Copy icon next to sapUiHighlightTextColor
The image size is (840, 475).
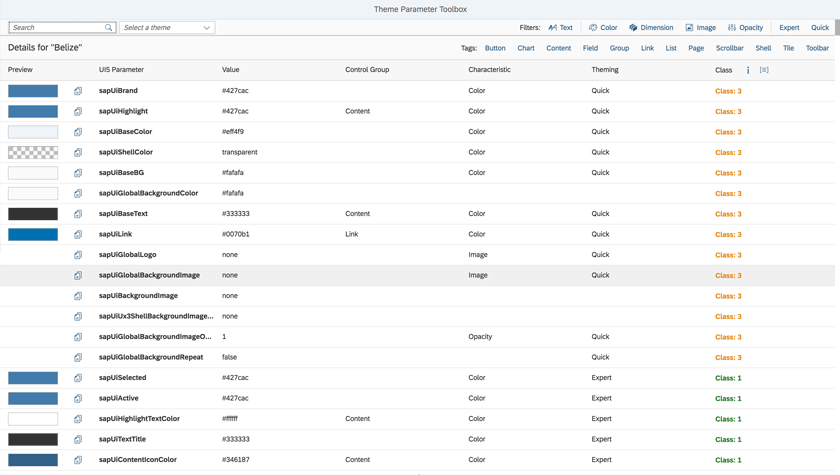click(78, 419)
